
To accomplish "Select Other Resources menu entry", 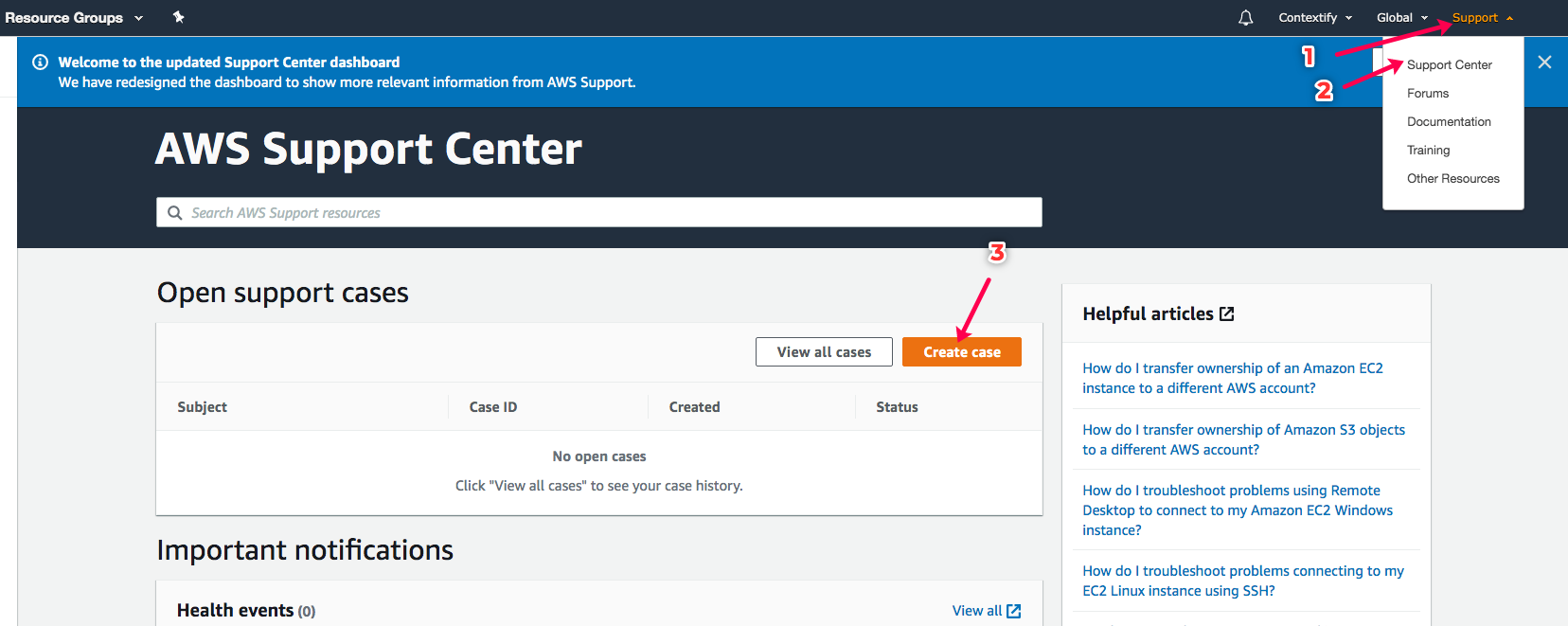I will (1452, 179).
